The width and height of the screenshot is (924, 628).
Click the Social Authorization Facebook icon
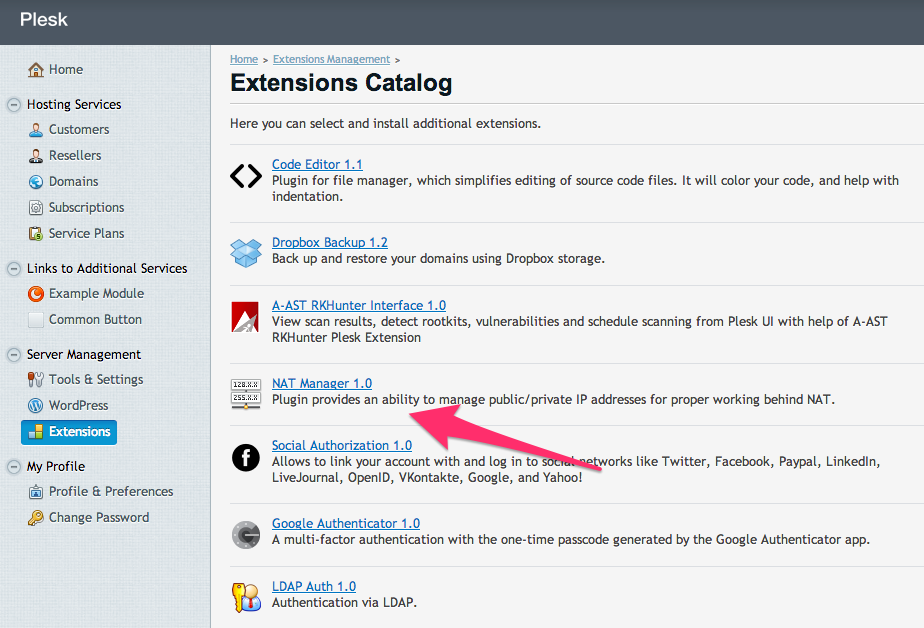pyautogui.click(x=246, y=458)
